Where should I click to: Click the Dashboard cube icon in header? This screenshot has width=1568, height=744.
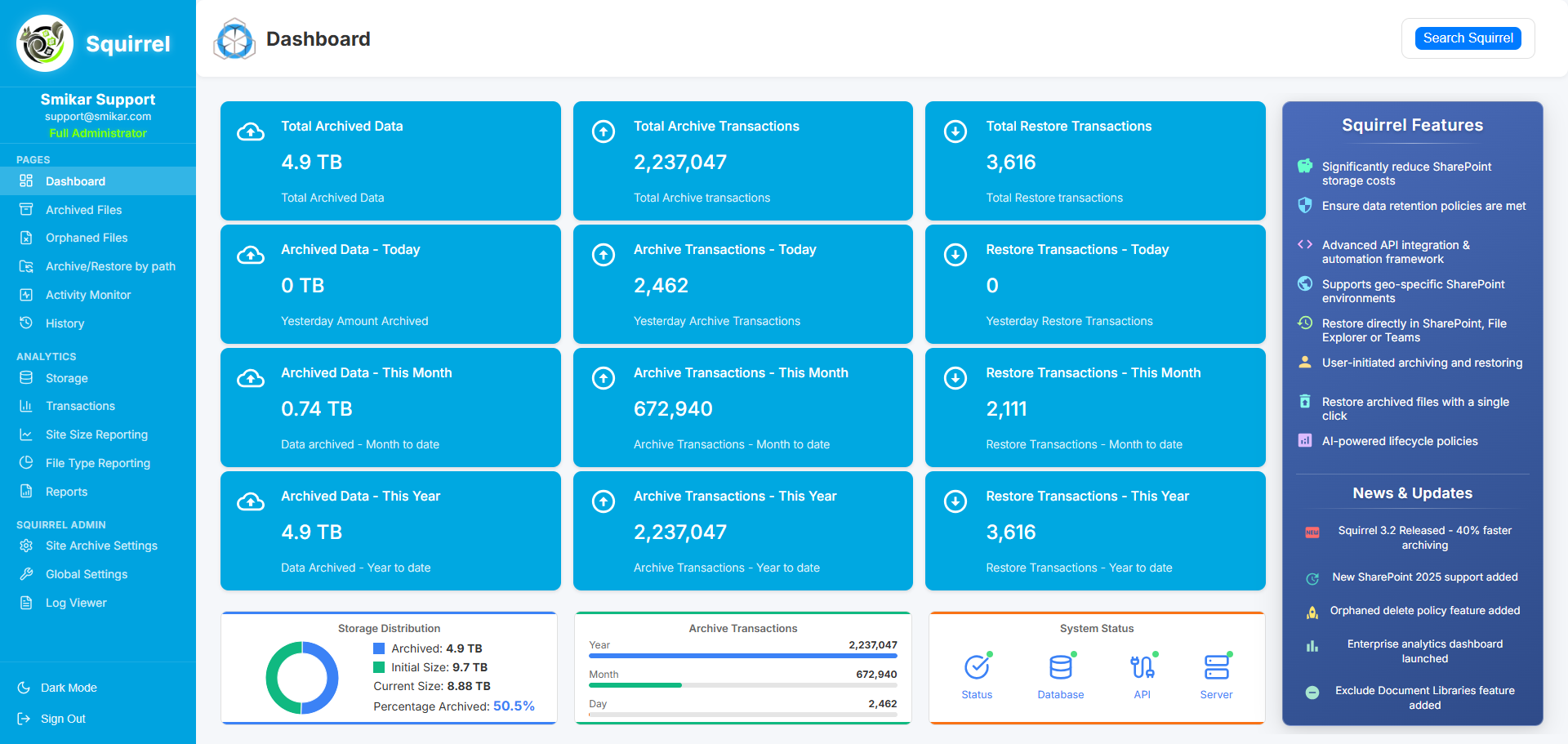pos(235,39)
